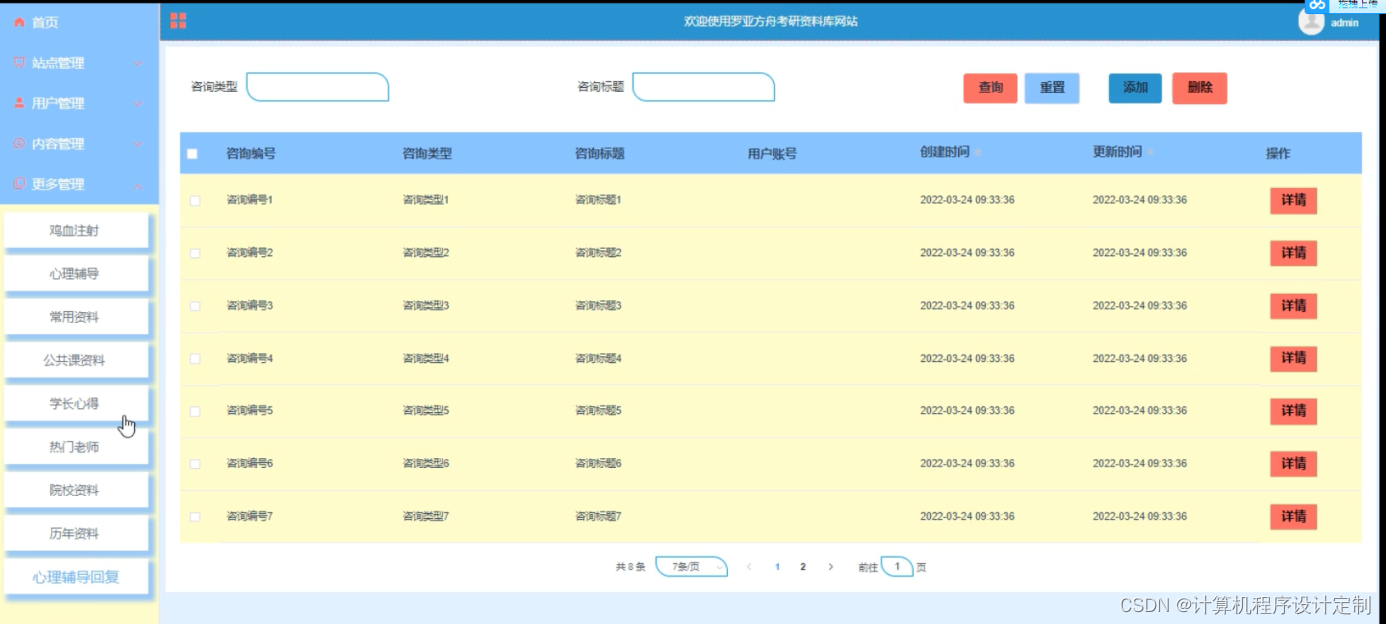Click the home icon beside 首页
1386x624 pixels.
[x=19, y=22]
